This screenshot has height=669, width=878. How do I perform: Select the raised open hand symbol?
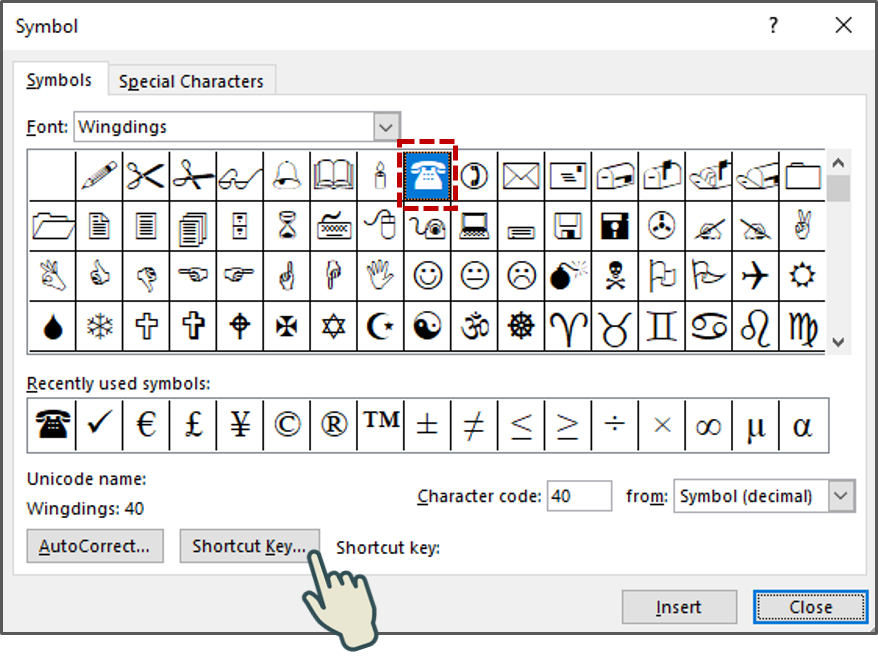click(x=380, y=276)
